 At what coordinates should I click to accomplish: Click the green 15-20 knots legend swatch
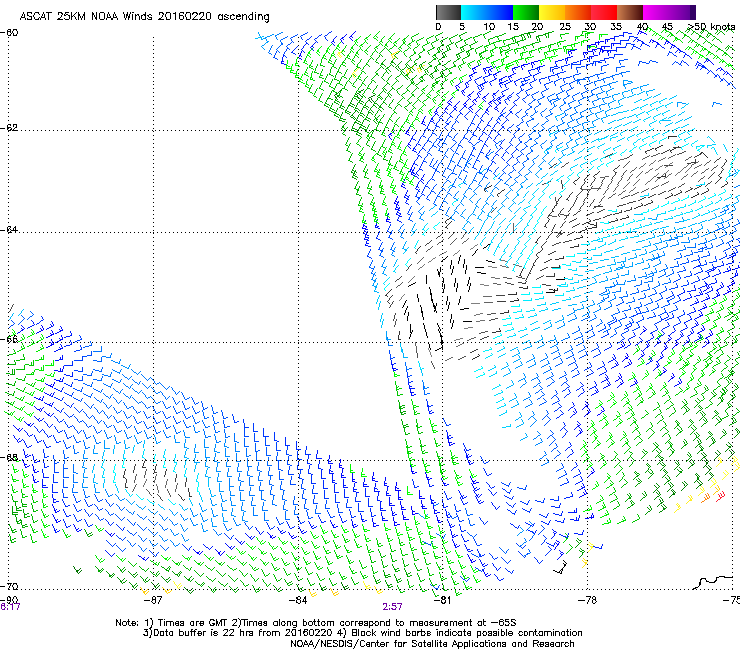[x=526, y=12]
